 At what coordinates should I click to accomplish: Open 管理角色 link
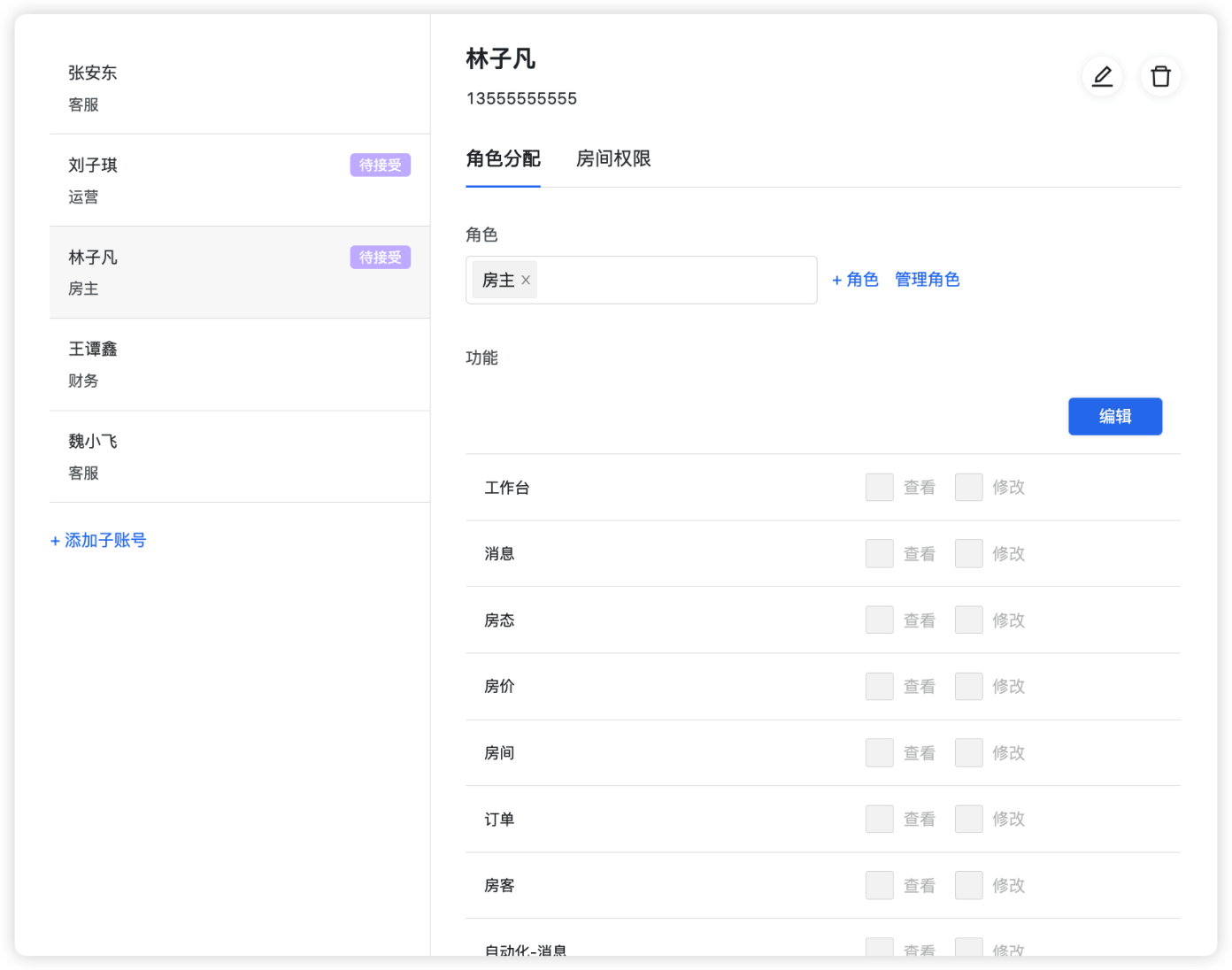tap(927, 280)
